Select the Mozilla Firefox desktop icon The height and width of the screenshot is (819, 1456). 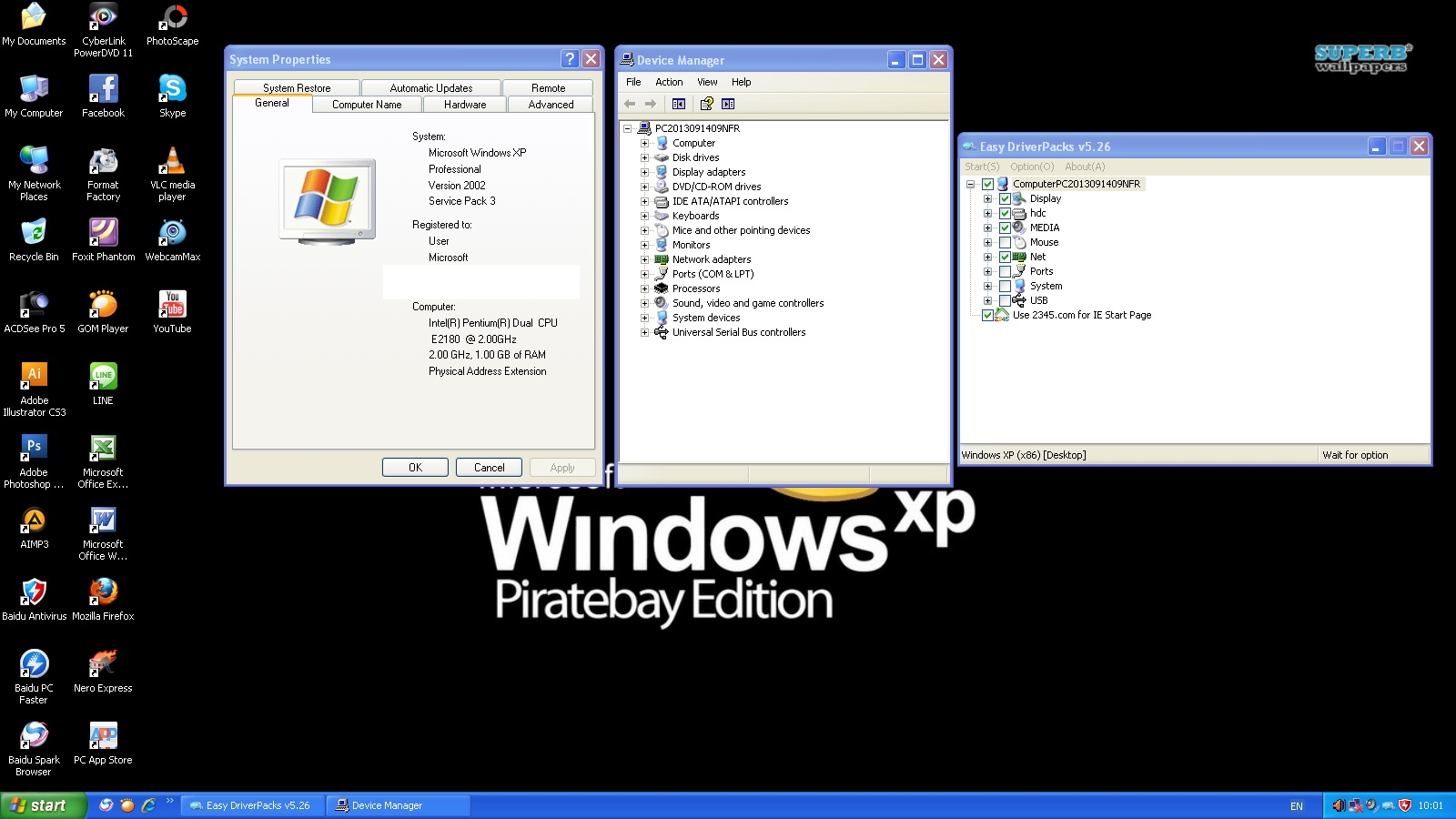103,600
